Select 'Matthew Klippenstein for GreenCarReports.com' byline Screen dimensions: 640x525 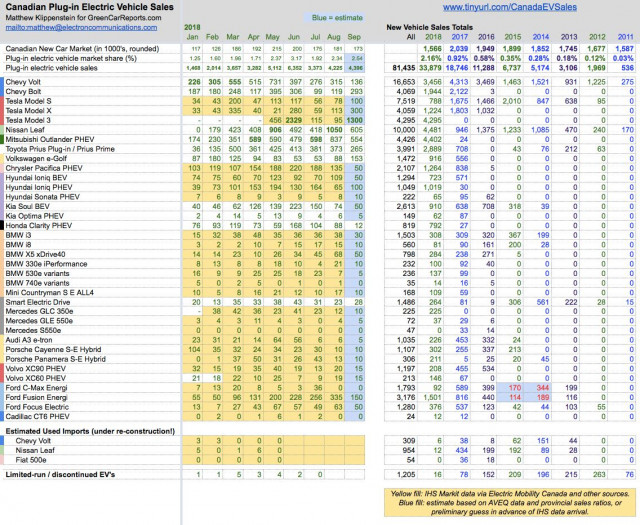[x=83, y=18]
